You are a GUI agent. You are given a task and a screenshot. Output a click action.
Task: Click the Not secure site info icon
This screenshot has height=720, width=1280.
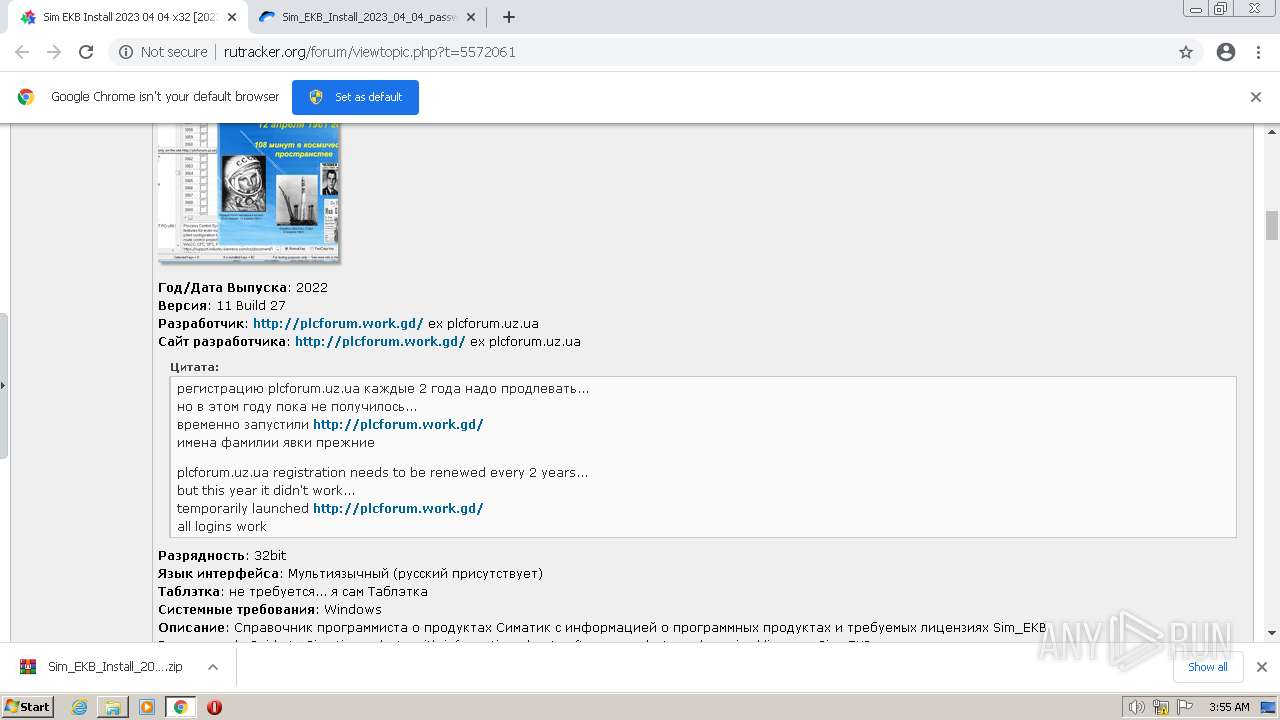click(126, 52)
